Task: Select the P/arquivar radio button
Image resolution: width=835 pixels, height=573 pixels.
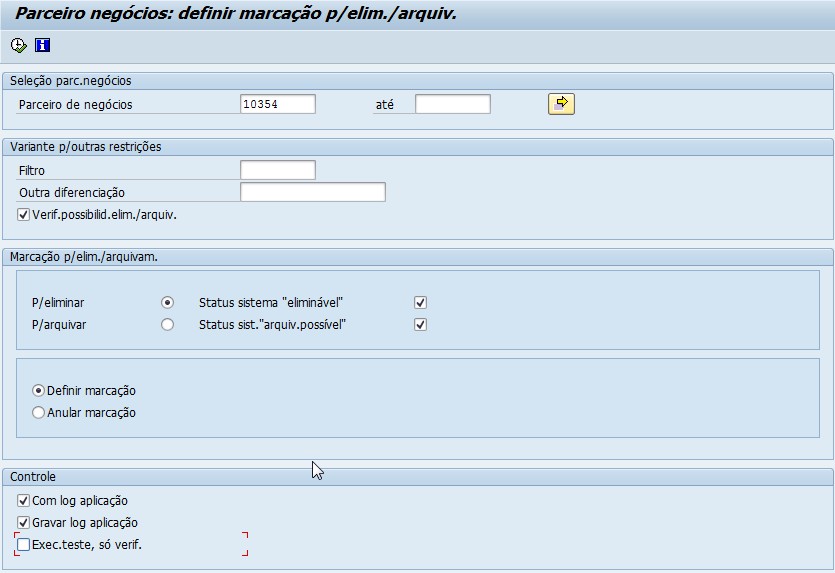Action: click(167, 324)
